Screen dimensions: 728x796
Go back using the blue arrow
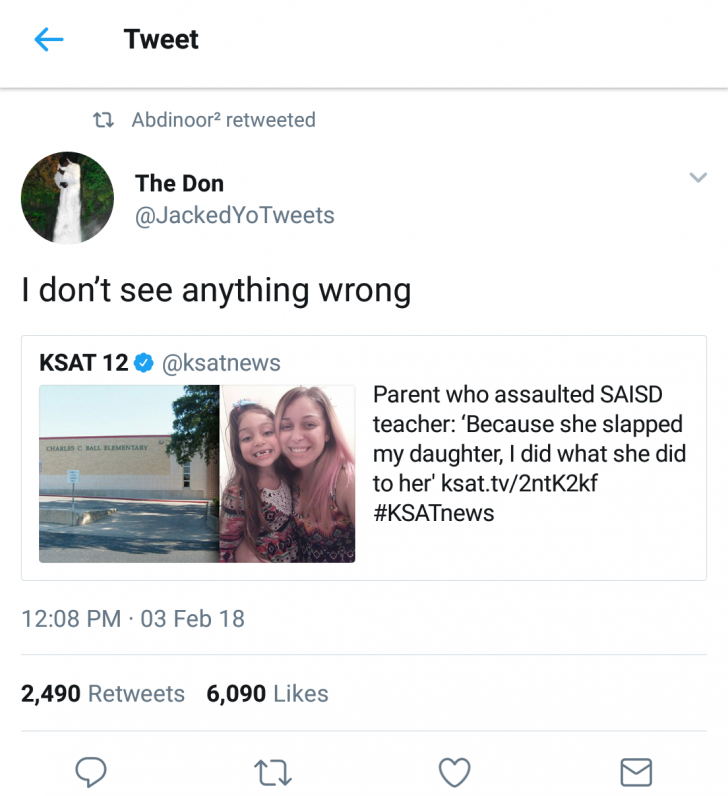coord(48,39)
